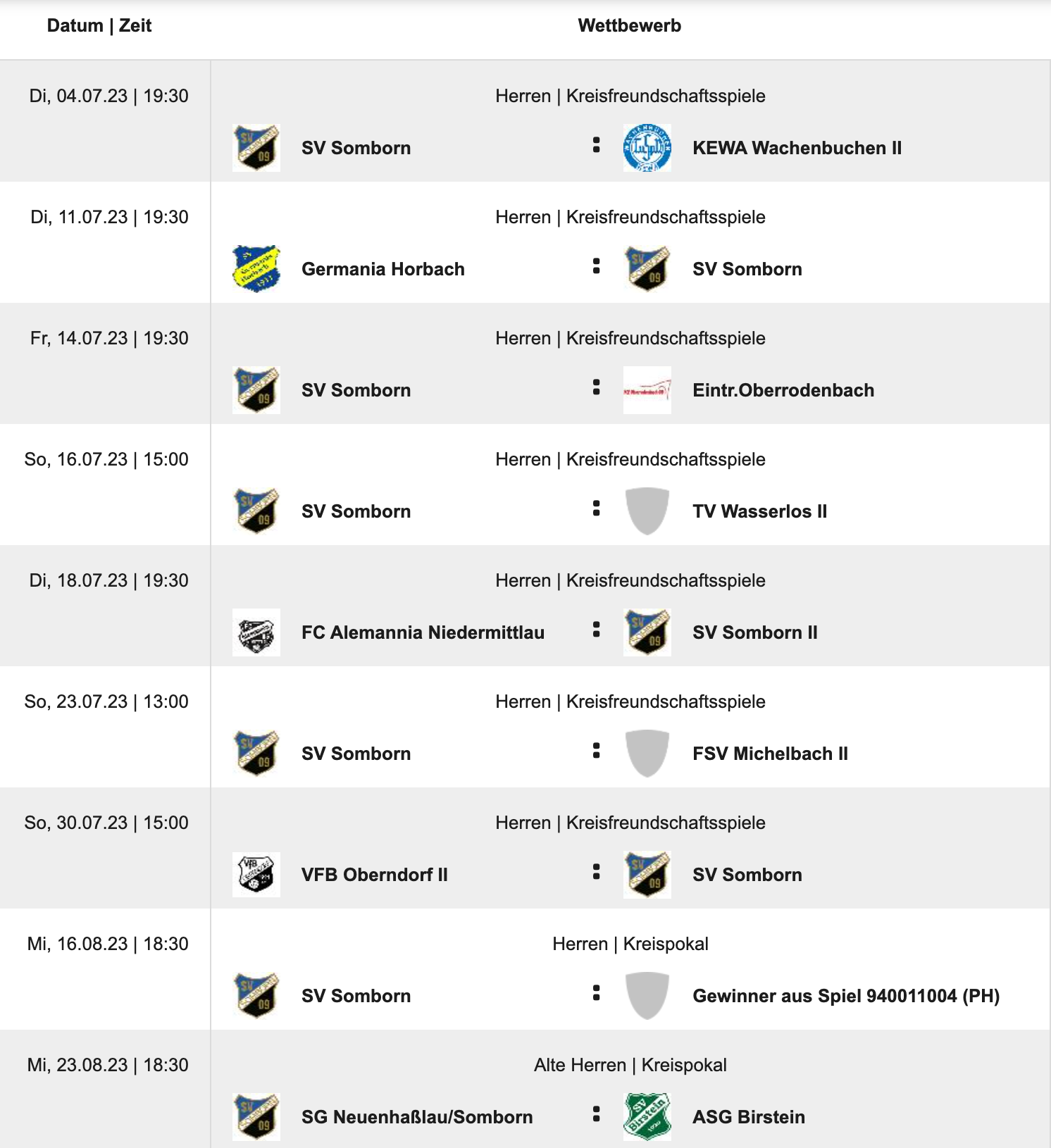Image resolution: width=1051 pixels, height=1148 pixels.
Task: Click the FSV Michelbach II placeholder shield
Action: point(647,754)
